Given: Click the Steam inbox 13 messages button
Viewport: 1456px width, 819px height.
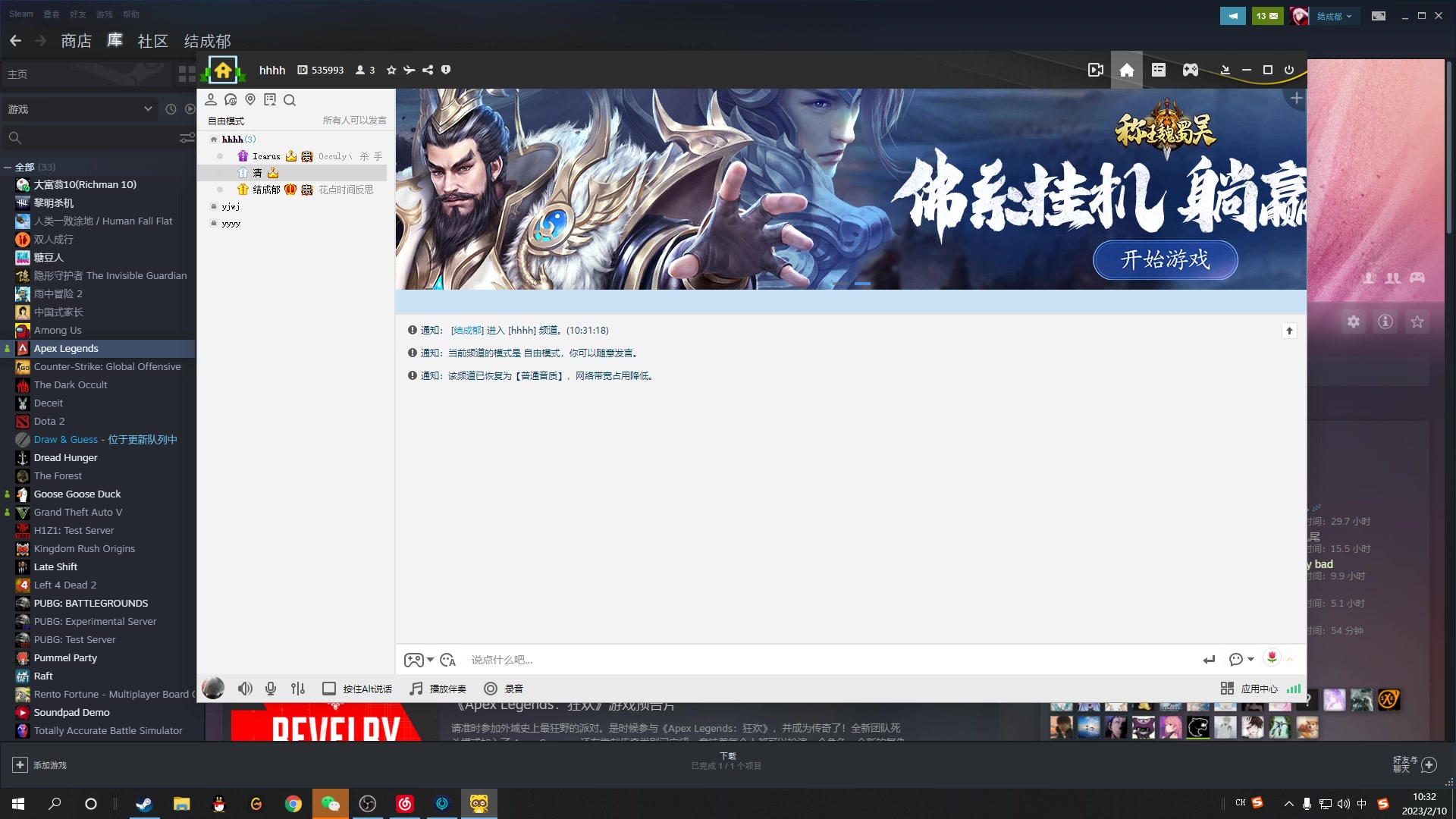Looking at the screenshot, I should click(1267, 16).
